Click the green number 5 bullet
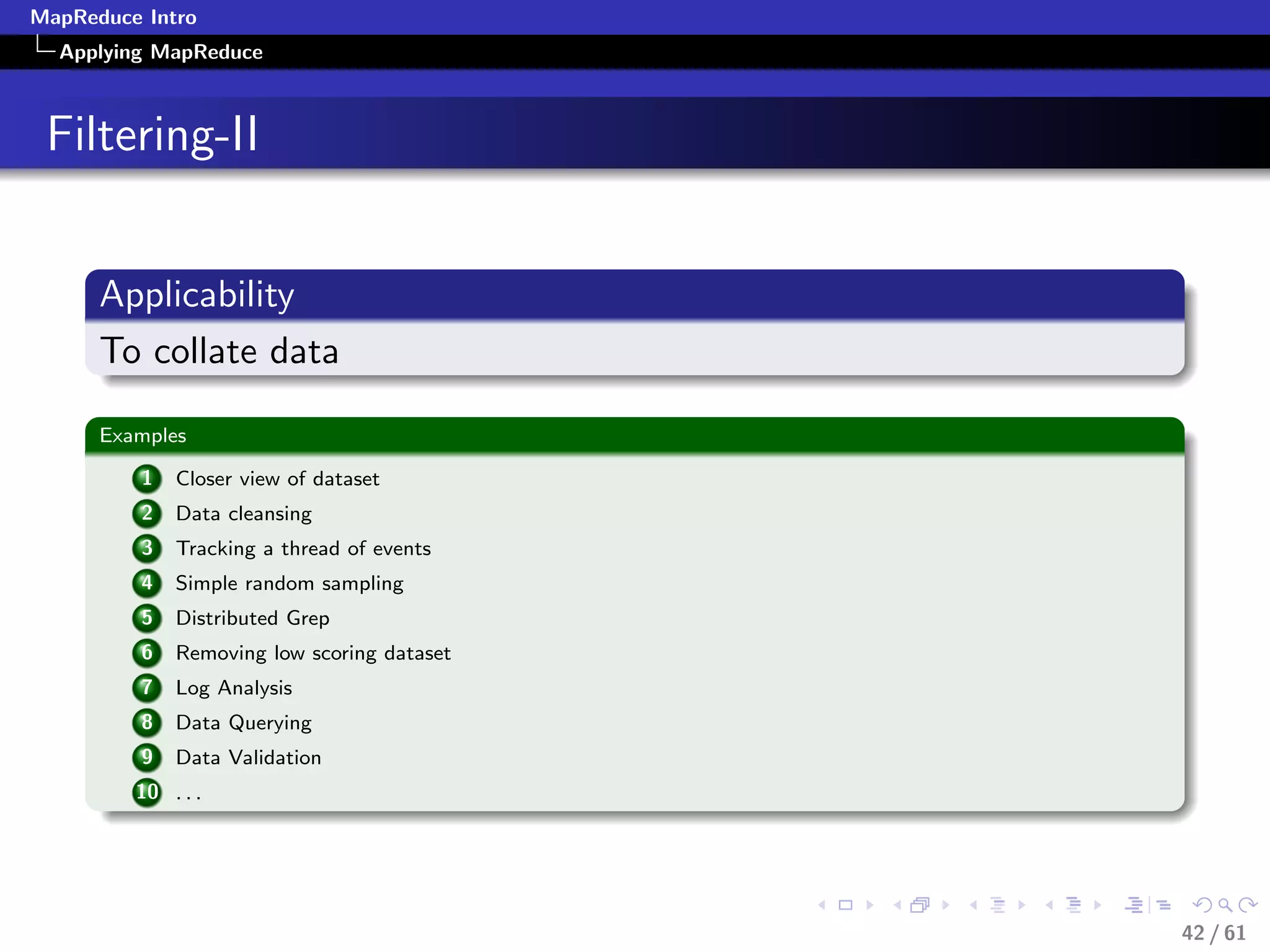This screenshot has width=1270, height=952. click(147, 618)
